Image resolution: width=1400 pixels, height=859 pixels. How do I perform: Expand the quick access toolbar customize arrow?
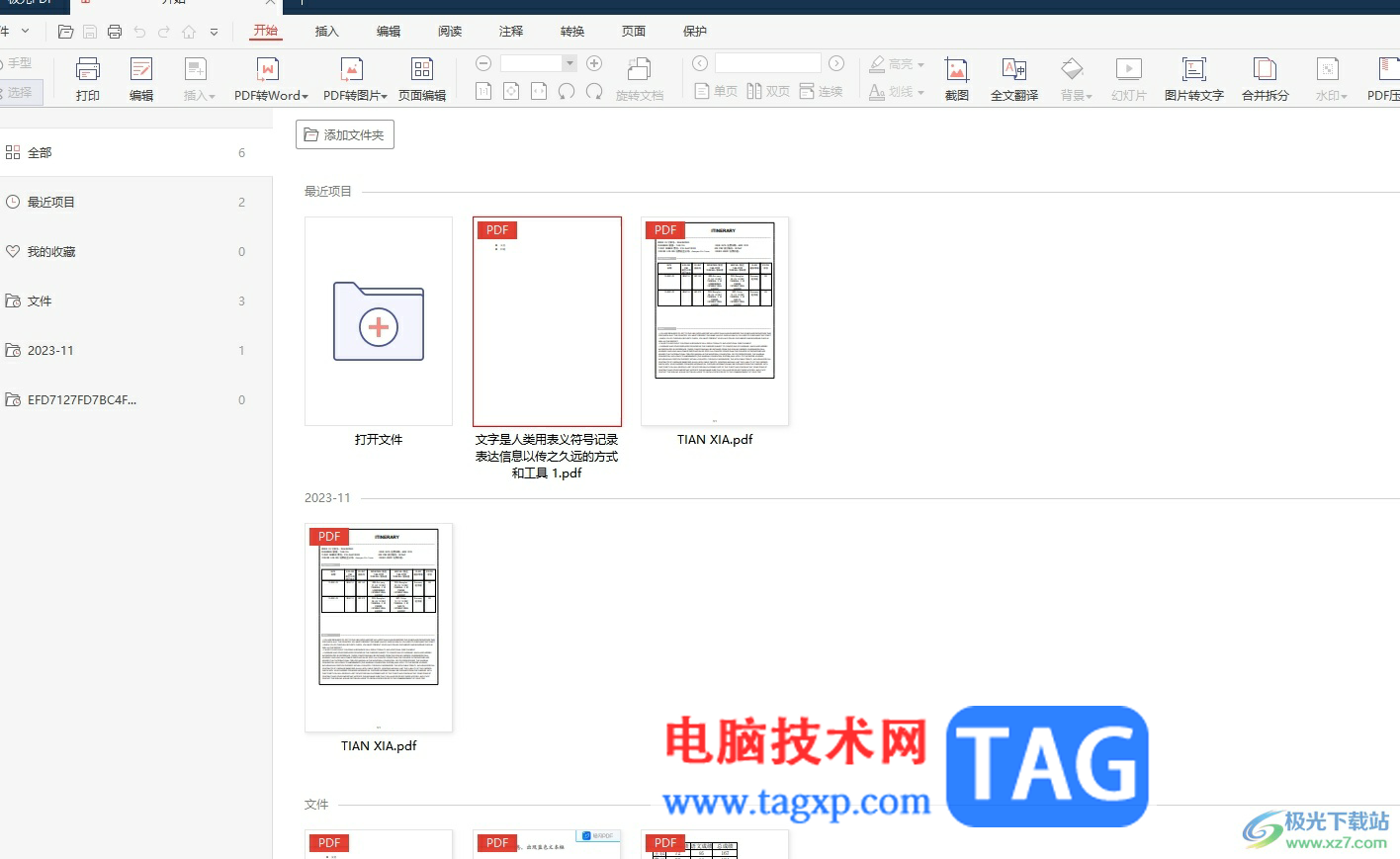214,33
